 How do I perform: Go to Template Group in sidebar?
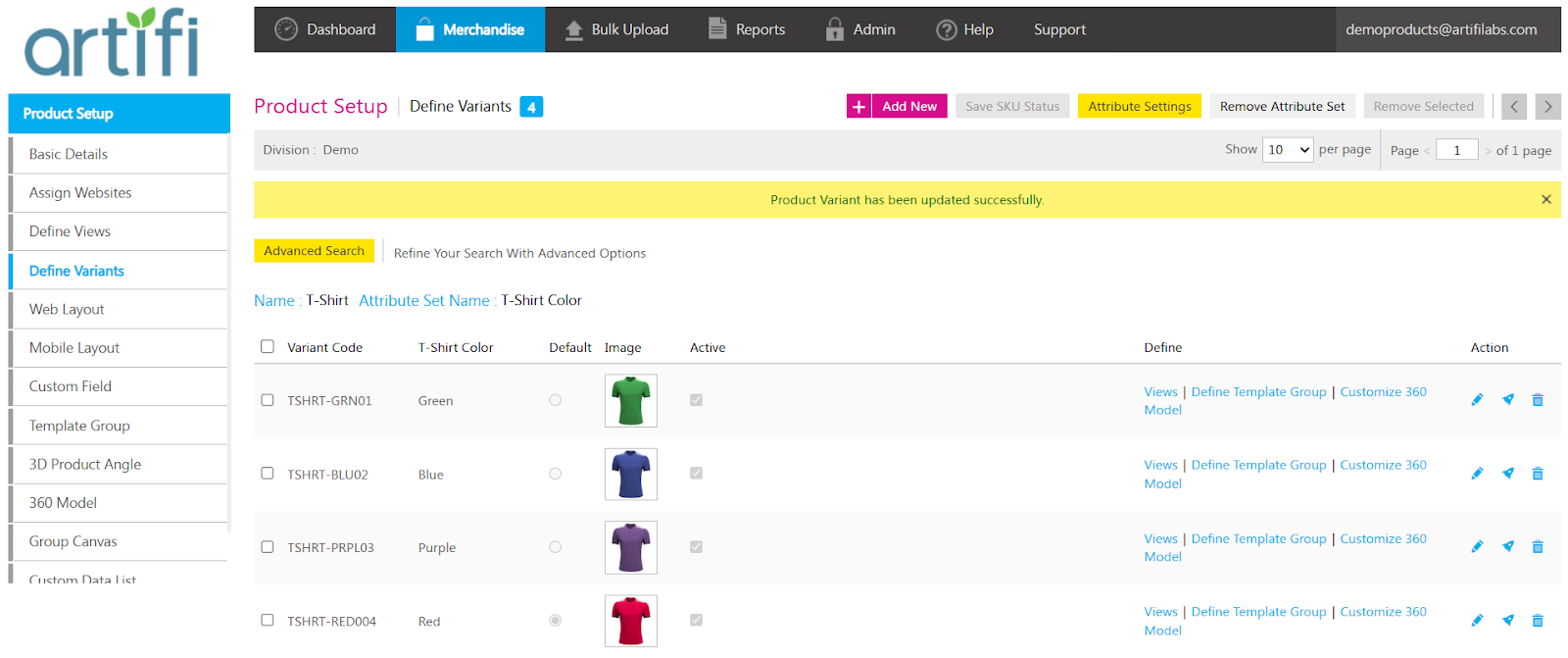pos(119,426)
